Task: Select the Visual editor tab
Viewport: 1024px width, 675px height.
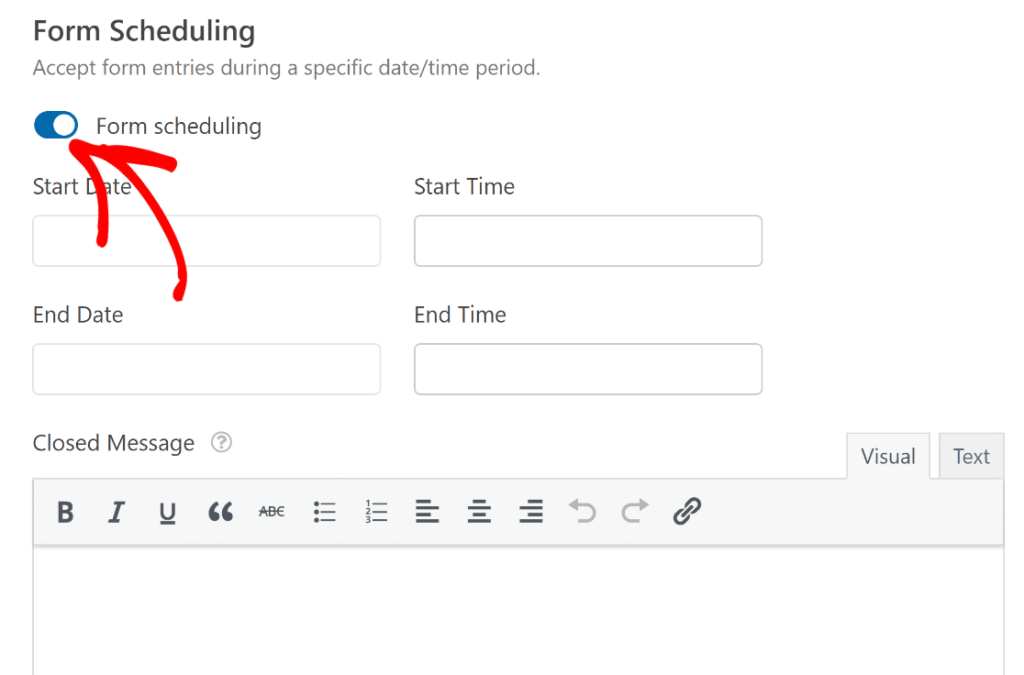Action: [888, 456]
